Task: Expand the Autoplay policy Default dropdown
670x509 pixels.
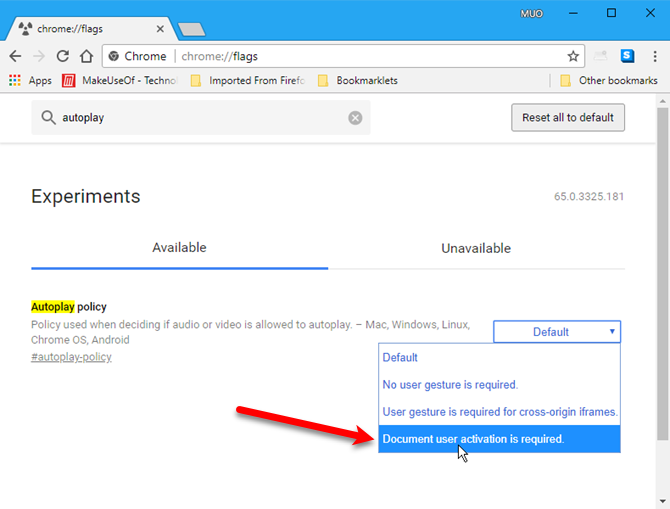Action: pyautogui.click(x=557, y=332)
